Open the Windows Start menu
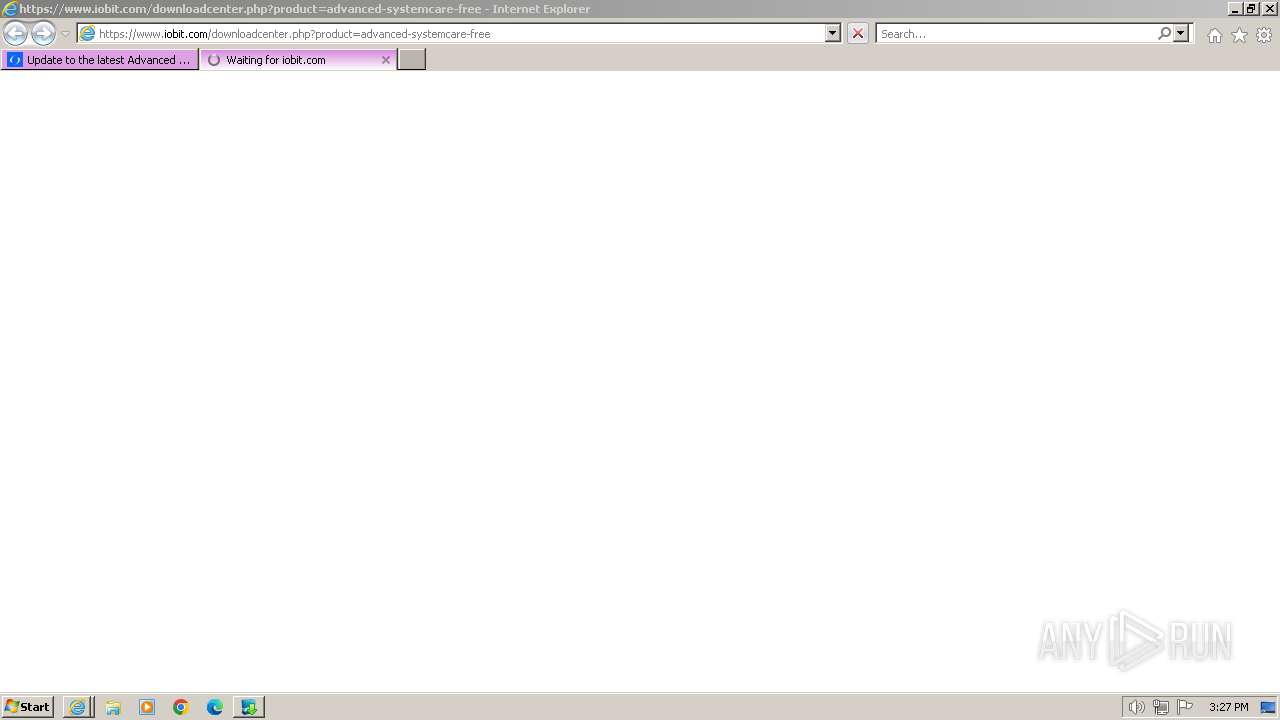 click(28, 707)
